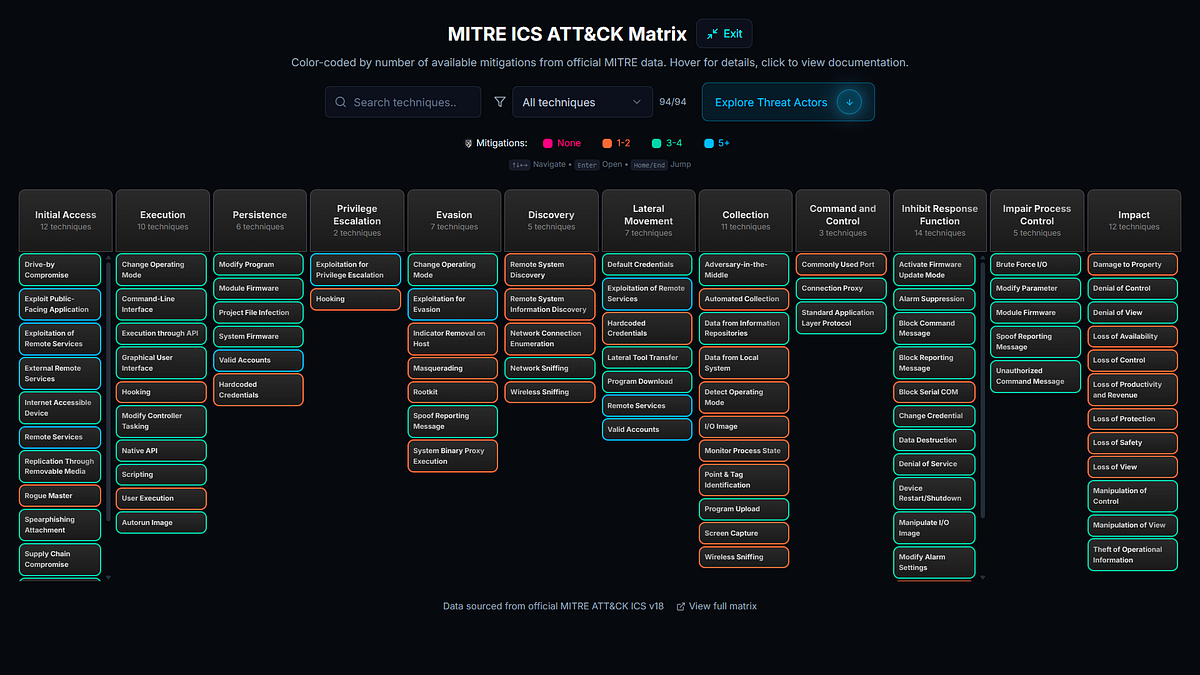This screenshot has width=1200, height=675.
Task: Select the Impact column header
Action: (x=1133, y=219)
